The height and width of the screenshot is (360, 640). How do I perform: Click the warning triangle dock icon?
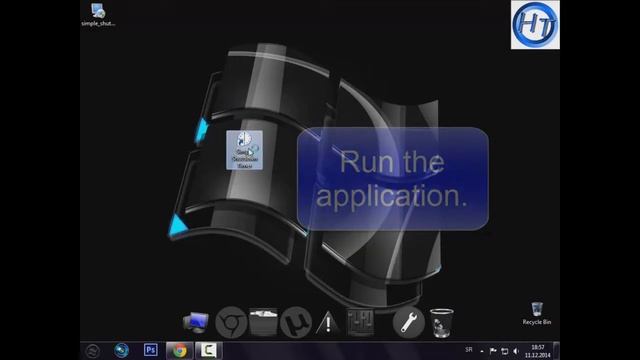click(328, 323)
